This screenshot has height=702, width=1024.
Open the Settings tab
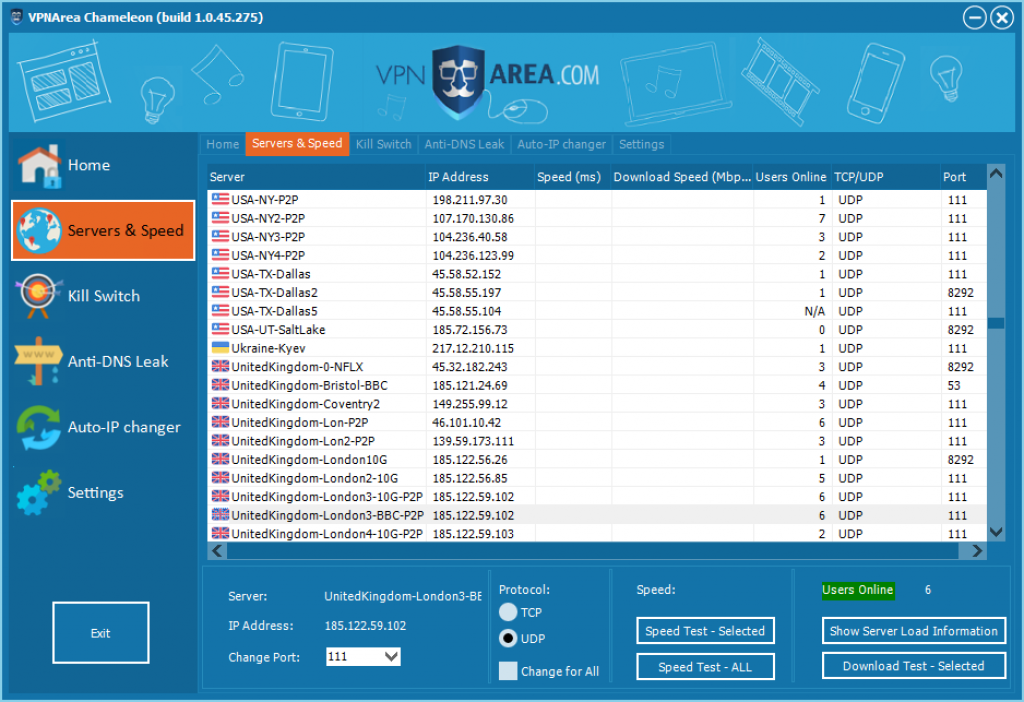click(641, 144)
